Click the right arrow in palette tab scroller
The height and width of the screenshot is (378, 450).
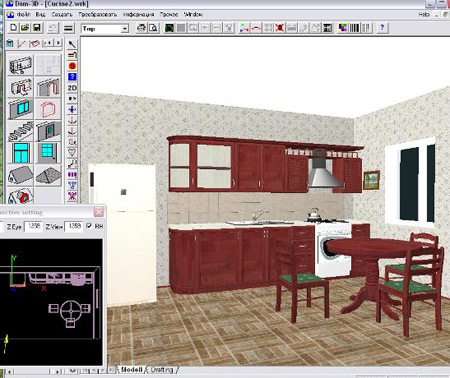58,43
